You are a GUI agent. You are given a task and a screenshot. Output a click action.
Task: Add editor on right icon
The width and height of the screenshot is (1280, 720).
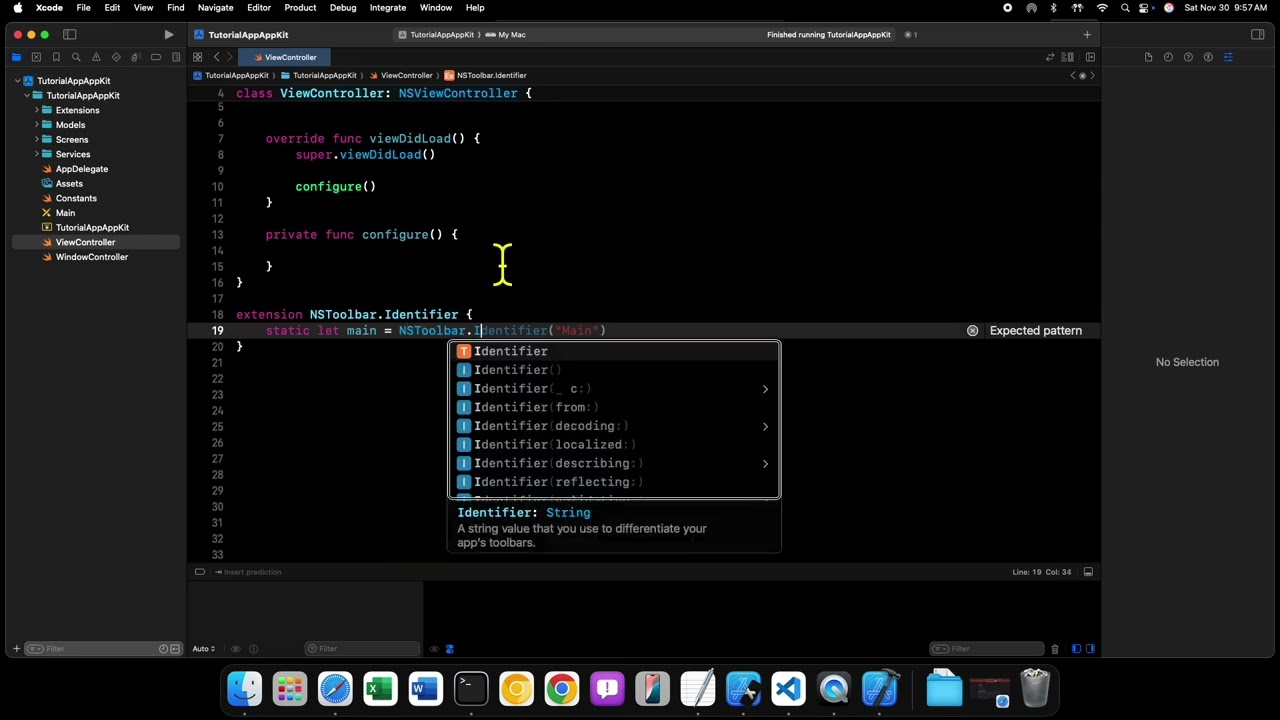coord(1088,57)
